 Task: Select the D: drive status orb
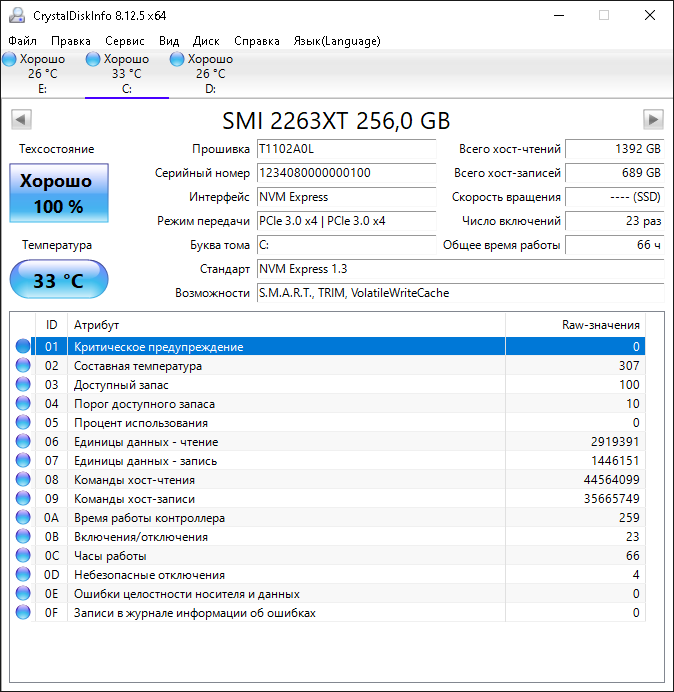[x=177, y=59]
